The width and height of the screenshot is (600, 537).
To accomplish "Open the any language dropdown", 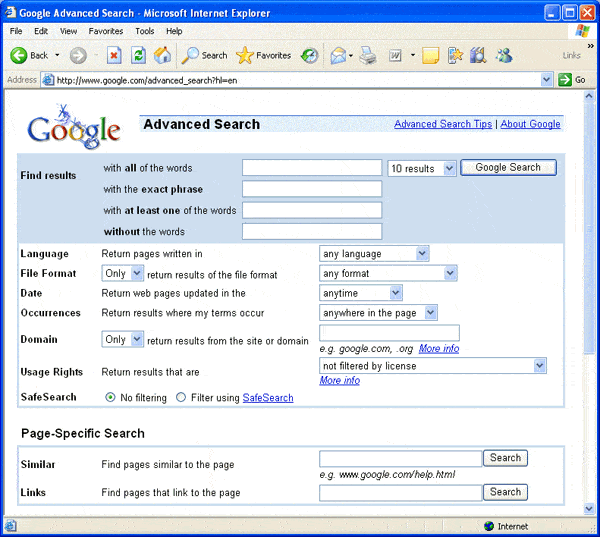I will [374, 254].
